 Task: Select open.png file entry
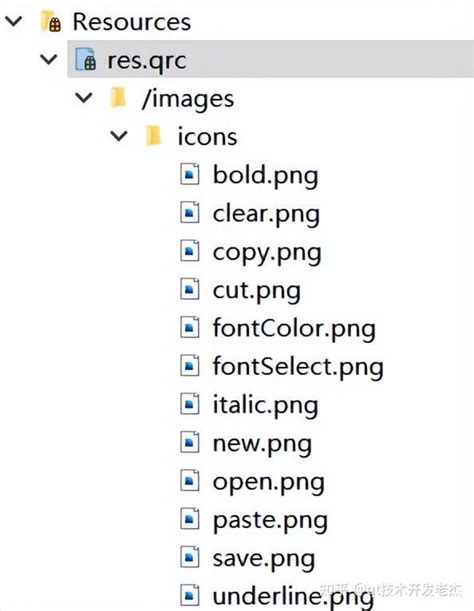[x=268, y=482]
